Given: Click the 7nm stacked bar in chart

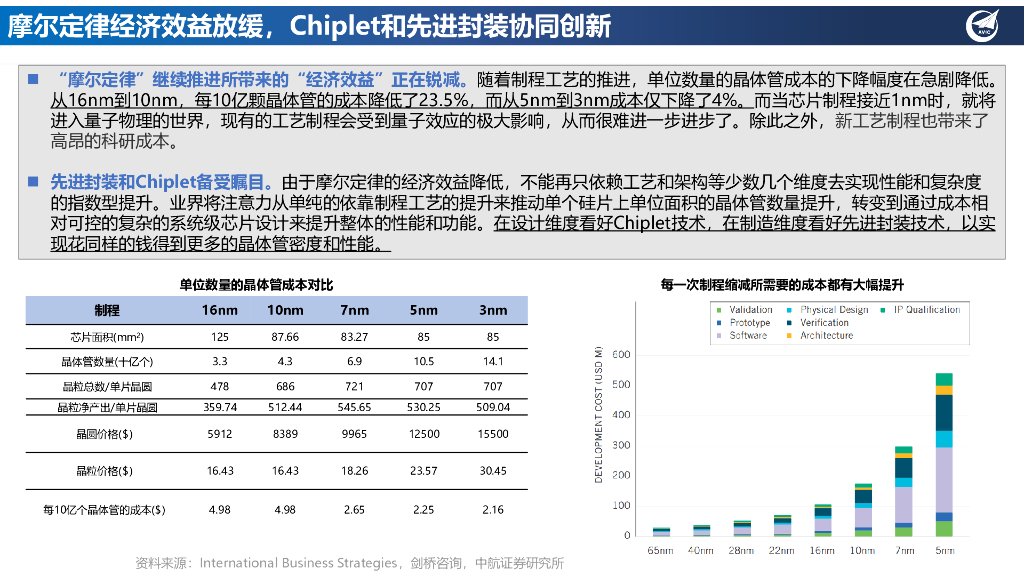Looking at the screenshot, I should tap(904, 492).
